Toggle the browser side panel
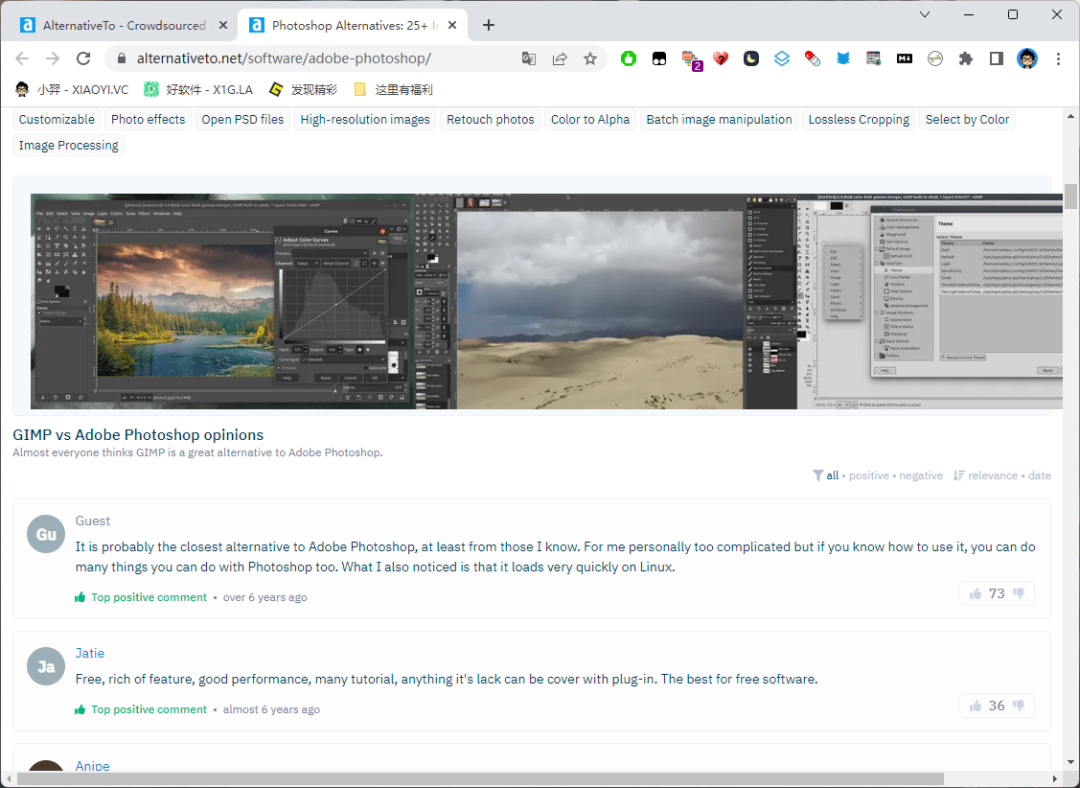The image size is (1080, 788). tap(996, 59)
